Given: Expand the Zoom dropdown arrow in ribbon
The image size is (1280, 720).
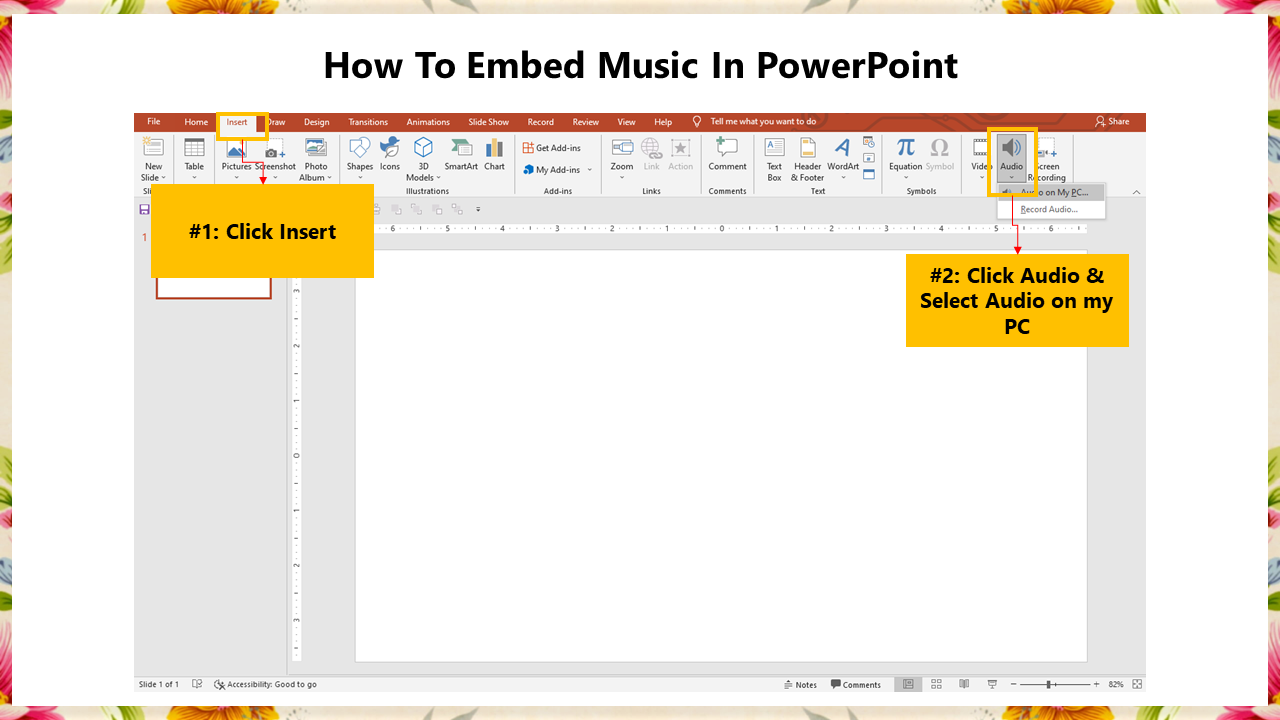Looking at the screenshot, I should 622,178.
